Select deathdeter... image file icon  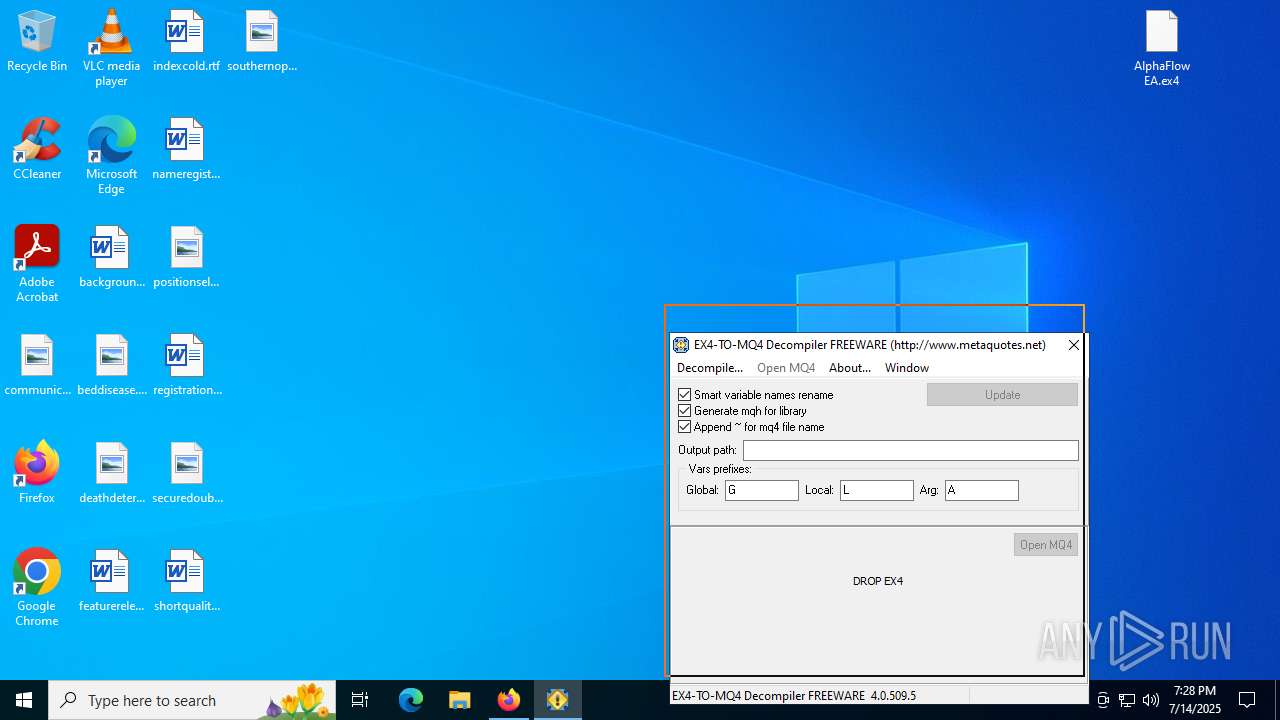pos(111,474)
